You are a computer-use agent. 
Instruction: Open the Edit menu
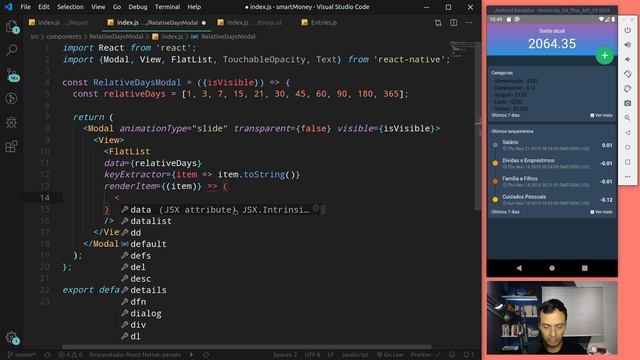[44, 7]
